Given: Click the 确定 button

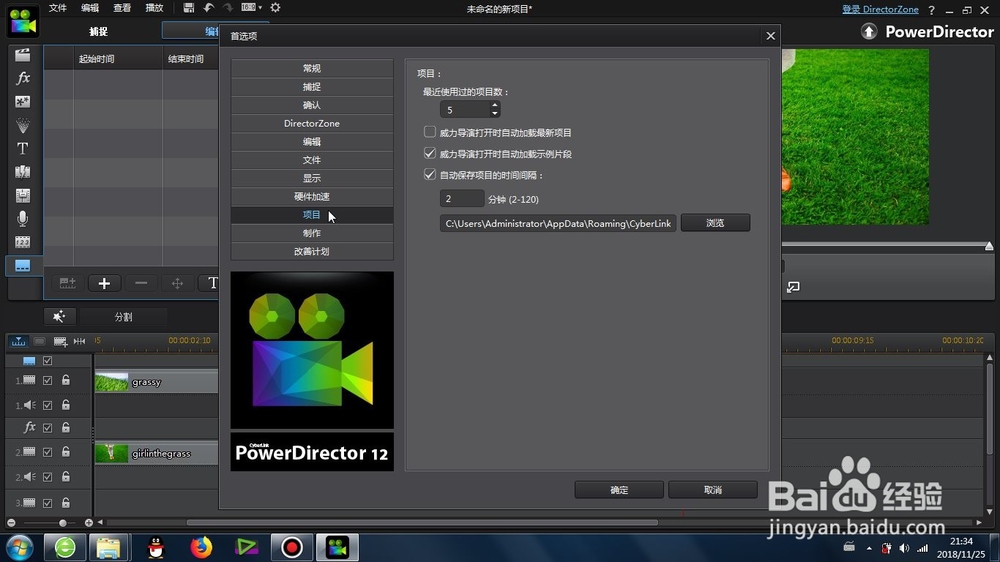Looking at the screenshot, I should [619, 490].
